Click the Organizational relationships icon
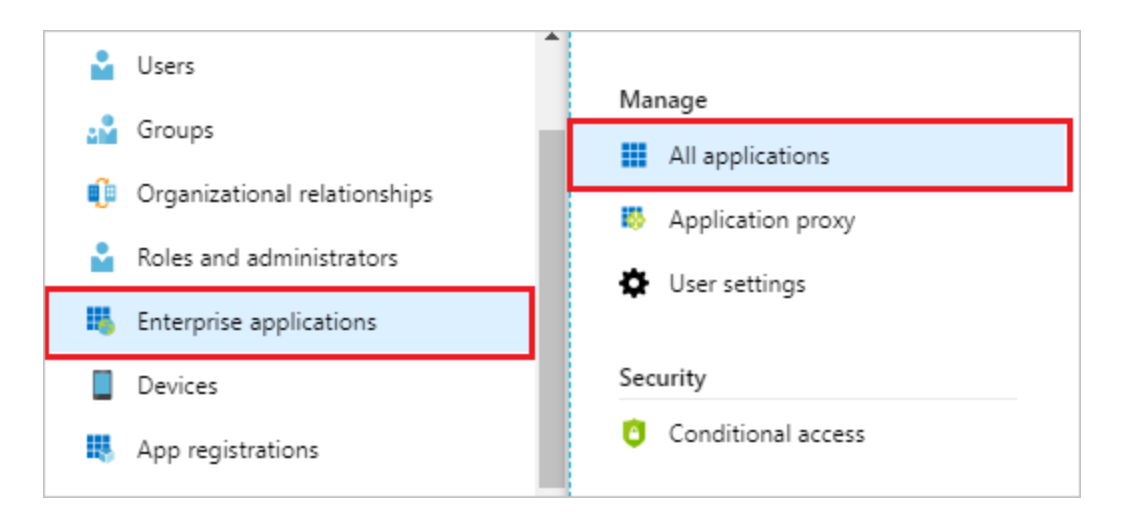The width and height of the screenshot is (1134, 520). 102,193
